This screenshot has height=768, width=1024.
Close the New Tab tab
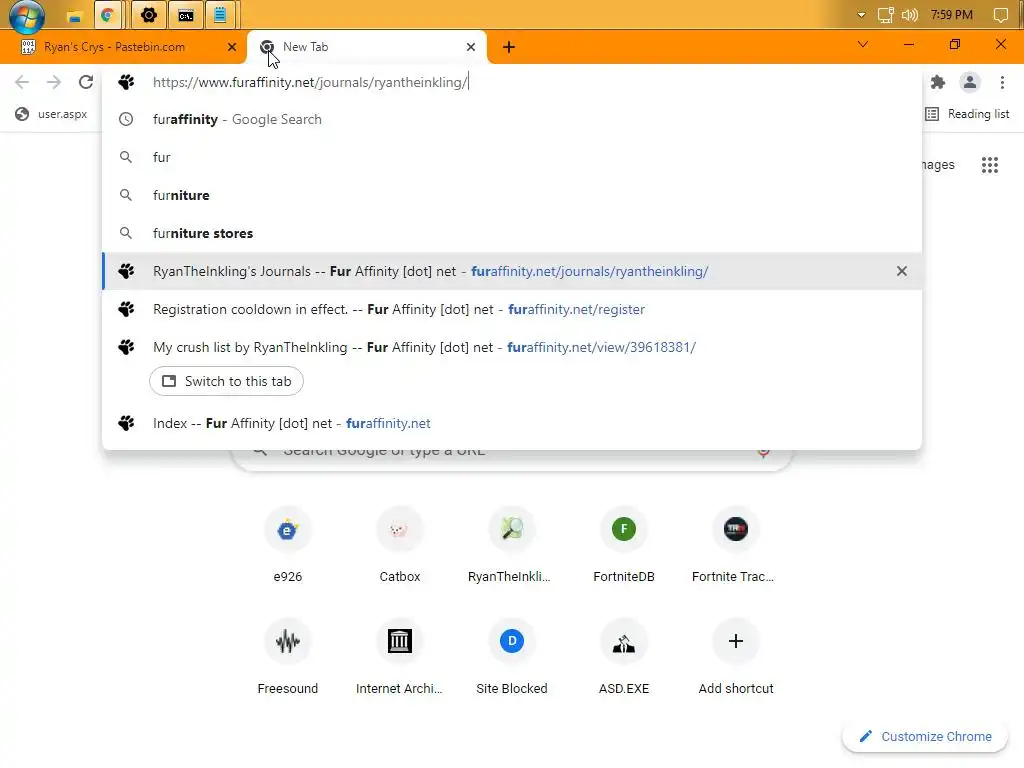point(471,47)
